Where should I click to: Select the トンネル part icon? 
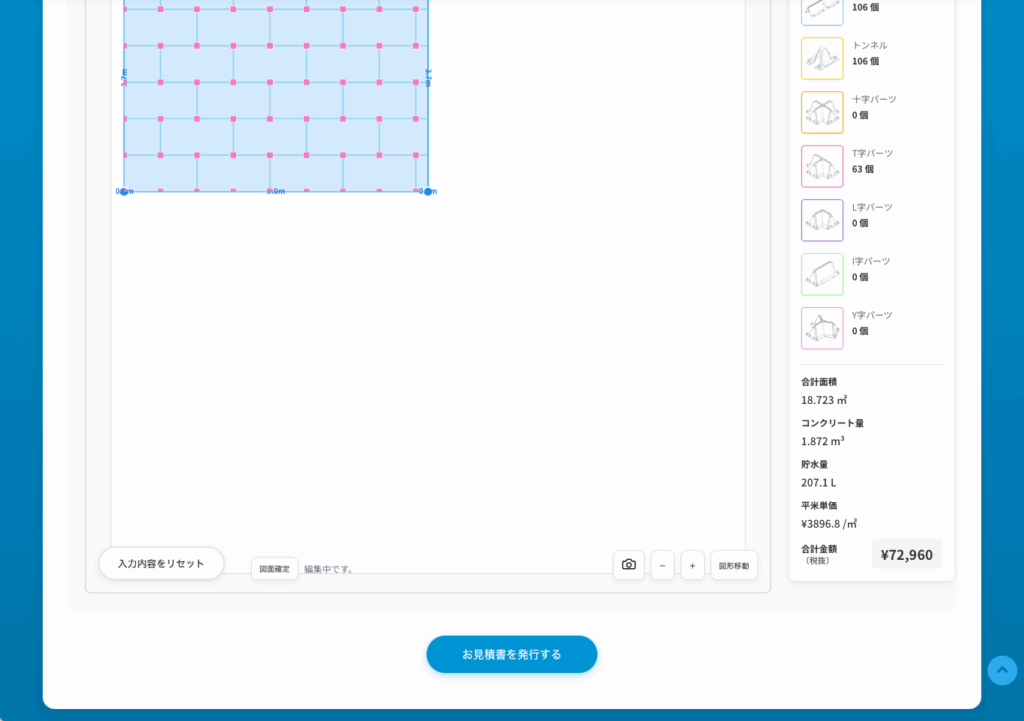coord(821,58)
